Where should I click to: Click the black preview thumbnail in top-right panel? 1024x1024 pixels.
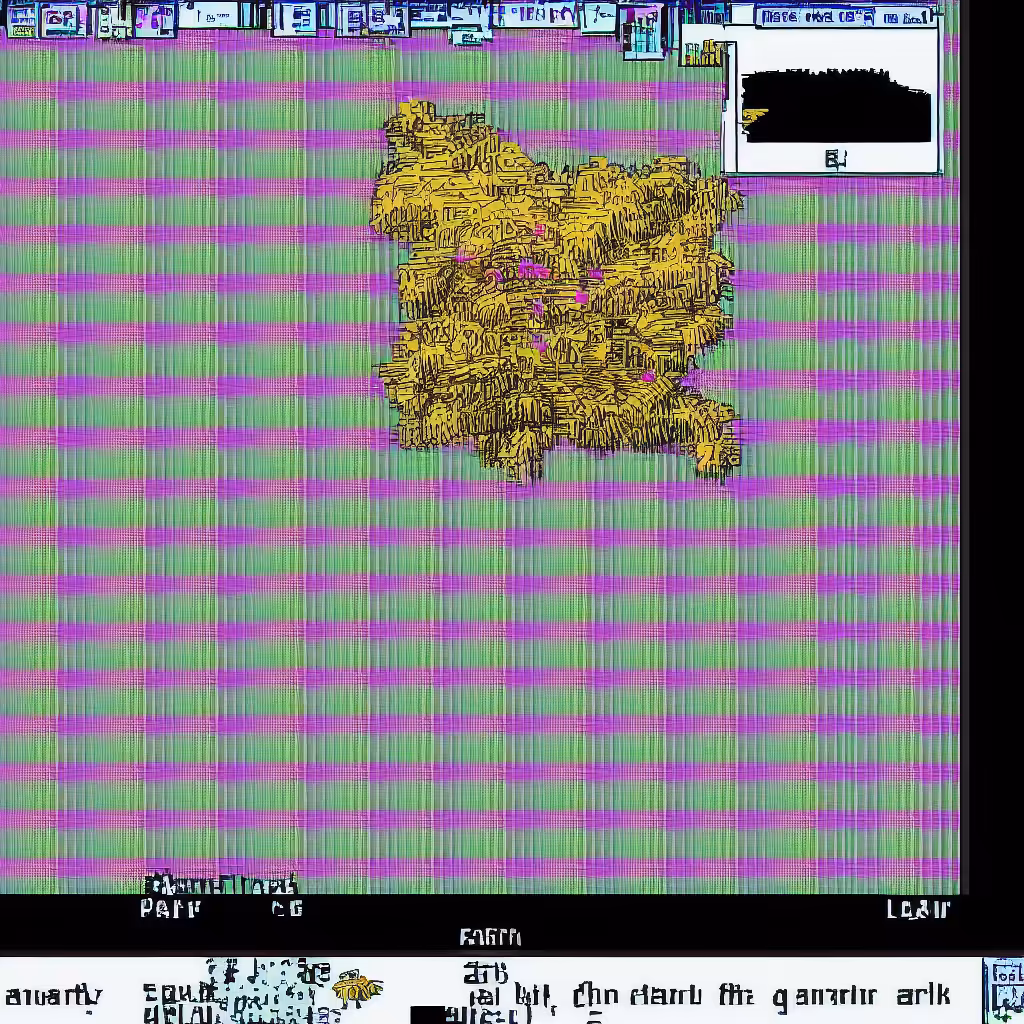click(836, 105)
